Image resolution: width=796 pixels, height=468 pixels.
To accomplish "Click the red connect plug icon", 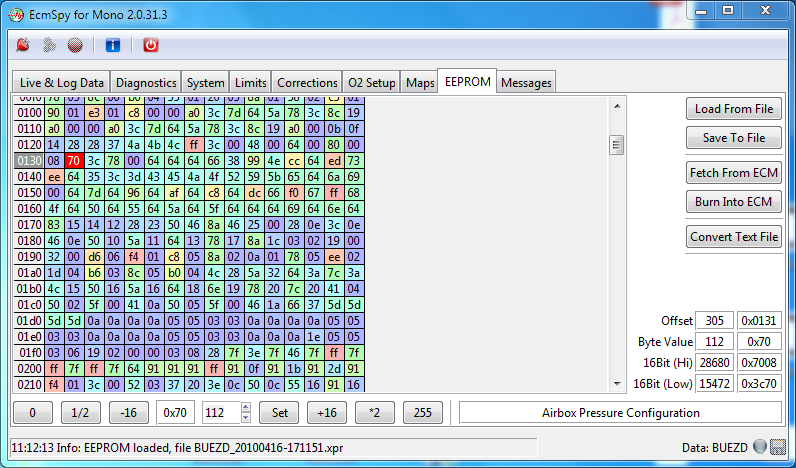I will pos(24,45).
